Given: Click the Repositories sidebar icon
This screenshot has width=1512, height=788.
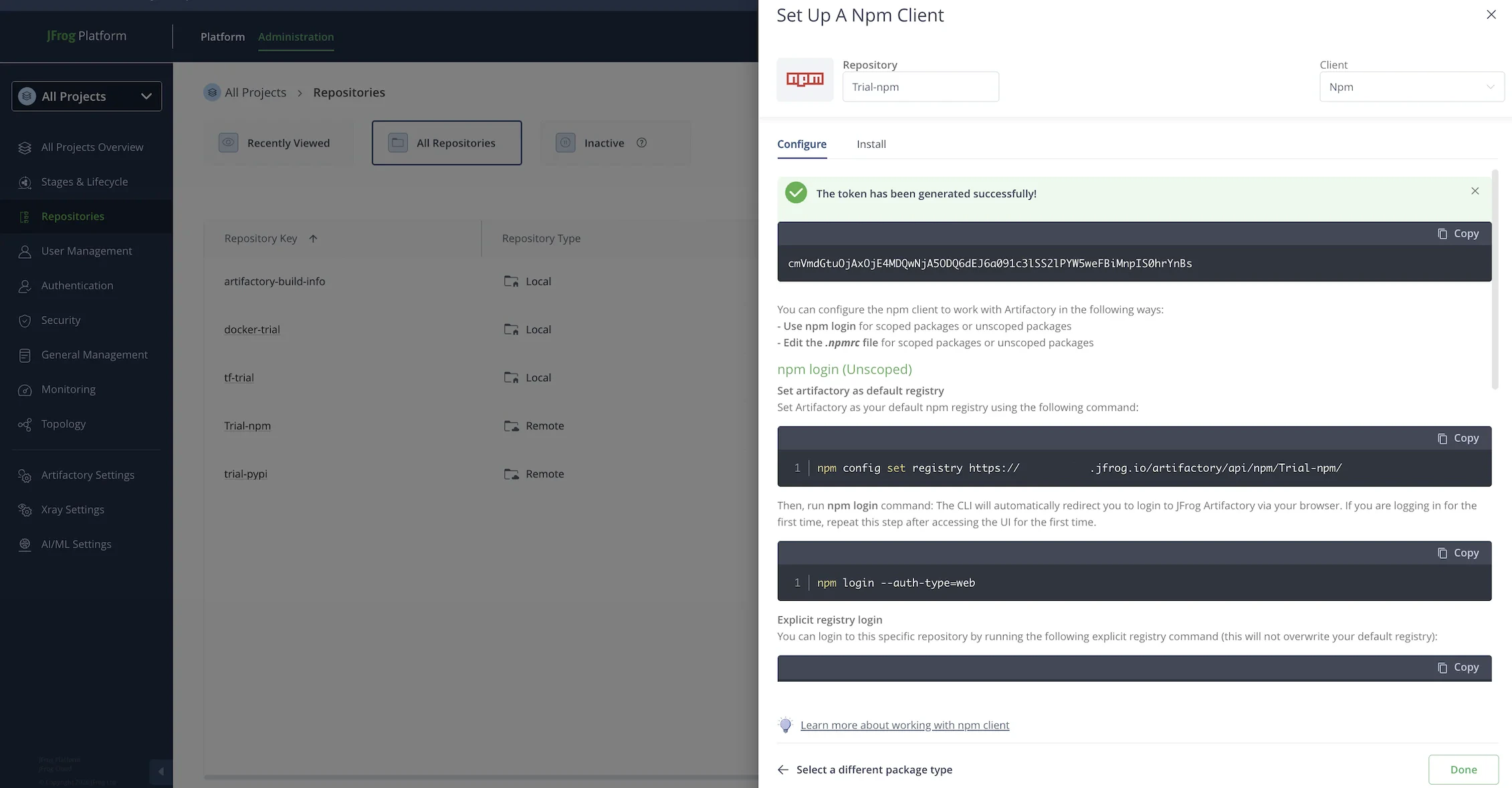Looking at the screenshot, I should 25,217.
